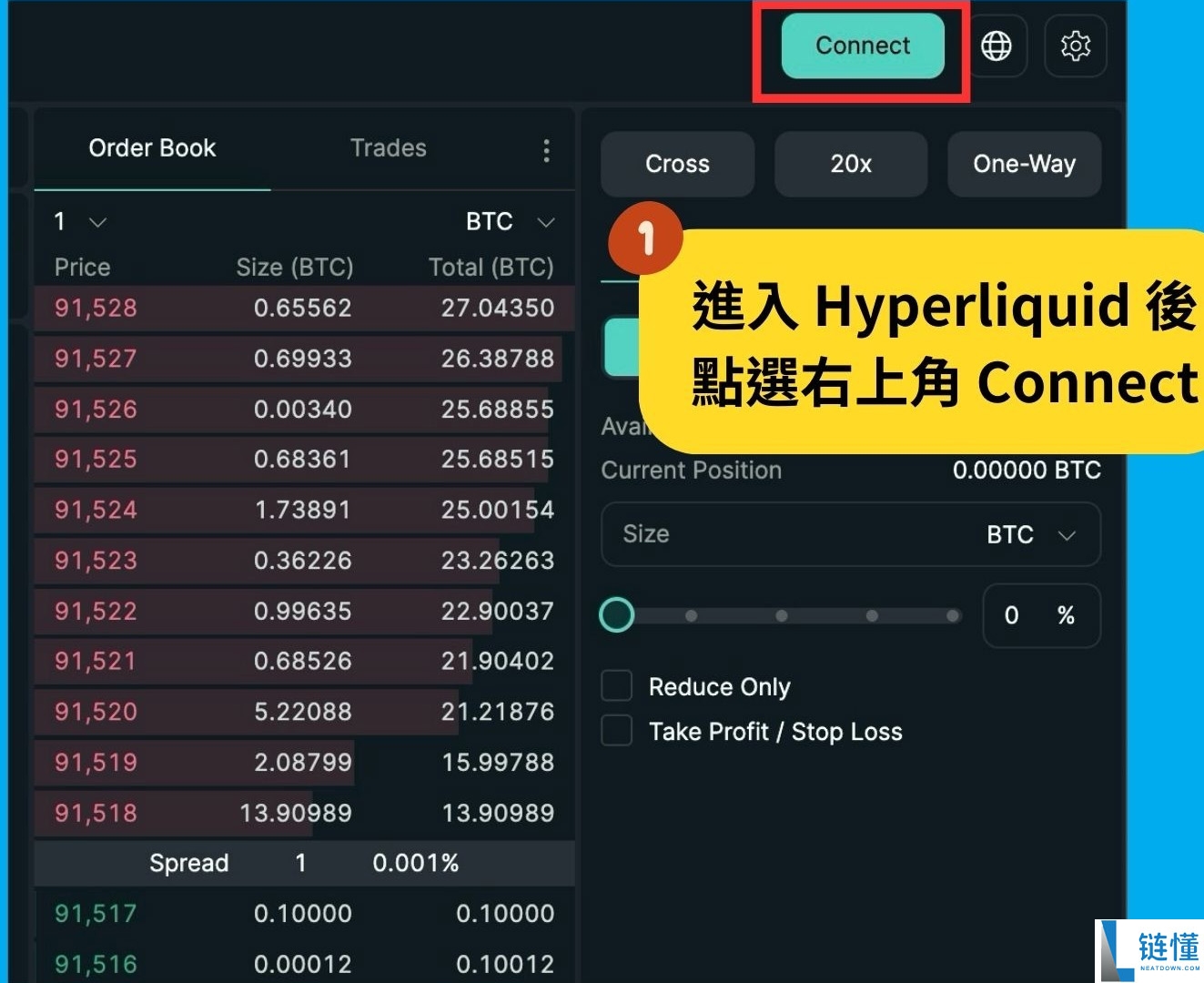Click the Spread 0.001% value

click(x=416, y=863)
